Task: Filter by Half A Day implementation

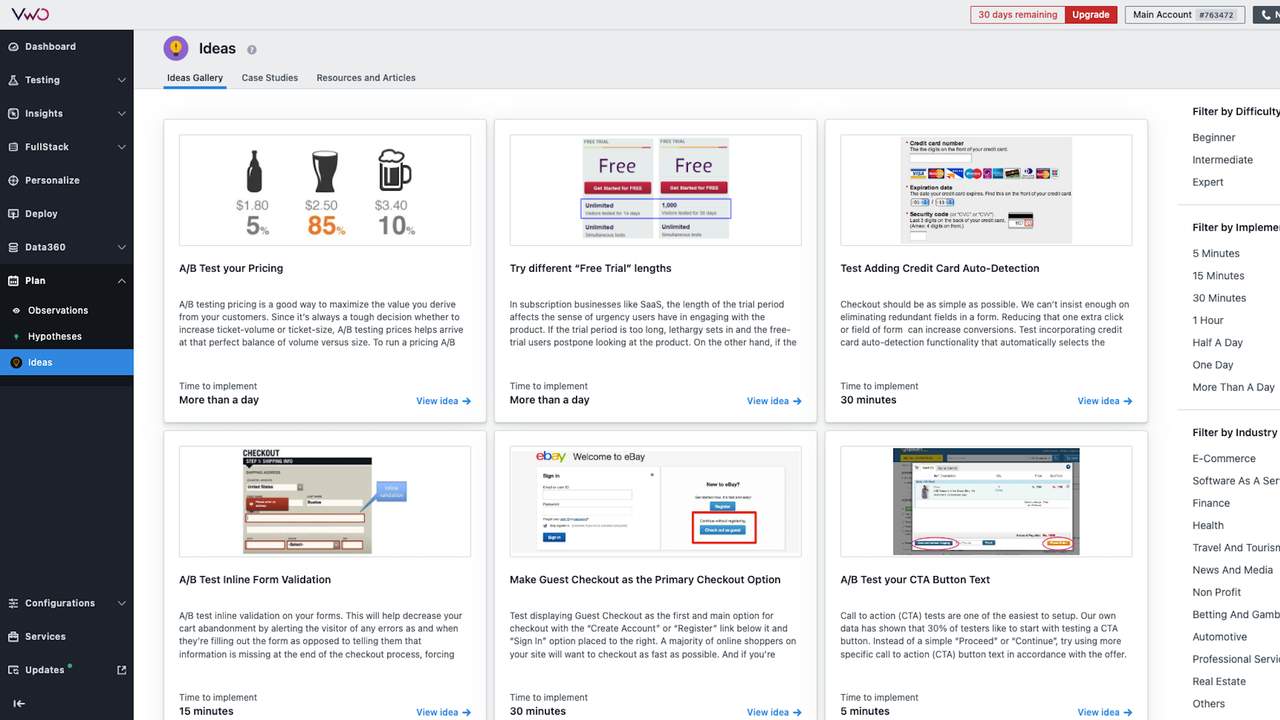Action: pyautogui.click(x=1217, y=343)
